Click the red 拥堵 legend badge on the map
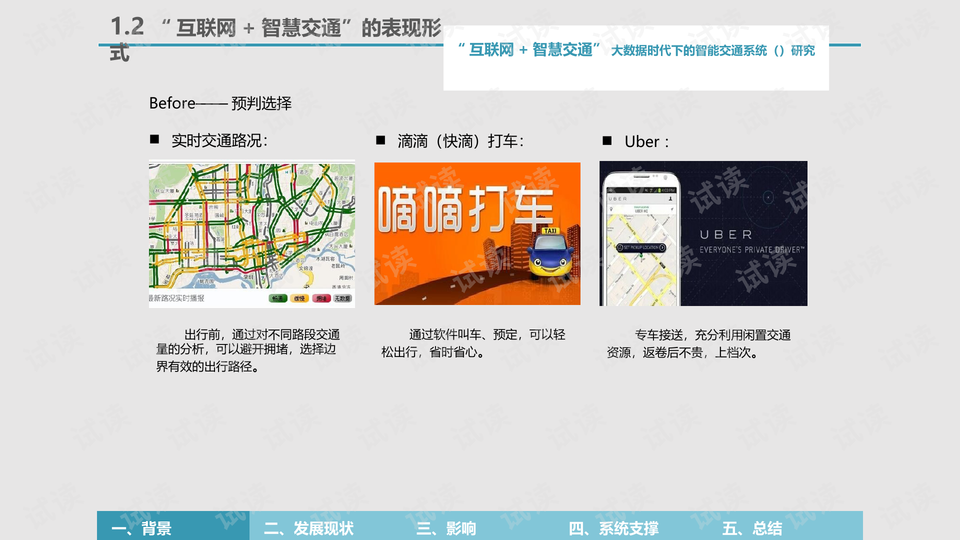This screenshot has height=540, width=960. click(321, 298)
